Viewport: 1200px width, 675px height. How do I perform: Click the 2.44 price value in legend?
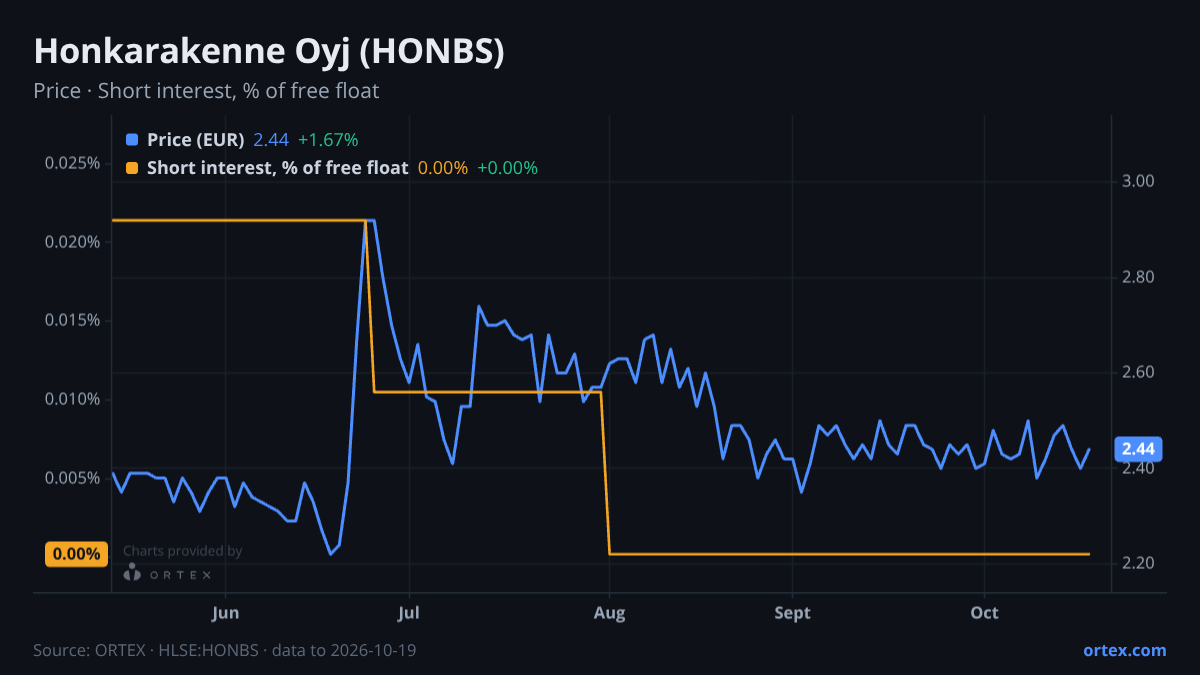[x=271, y=140]
